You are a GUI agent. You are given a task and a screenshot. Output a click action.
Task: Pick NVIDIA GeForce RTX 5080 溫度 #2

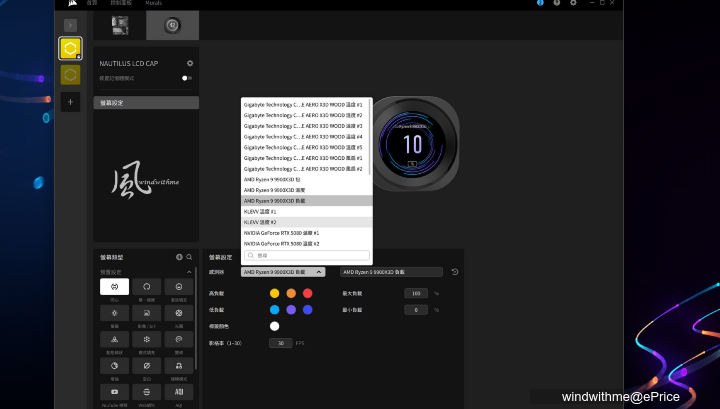coord(306,244)
